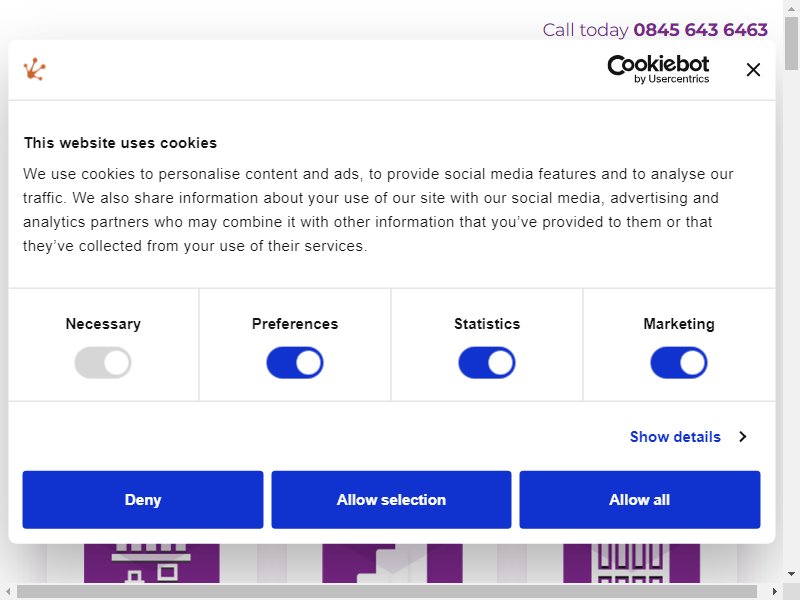Toggle the Necessary cookies switch
Viewport: 800px width, 600px height.
coord(103,363)
